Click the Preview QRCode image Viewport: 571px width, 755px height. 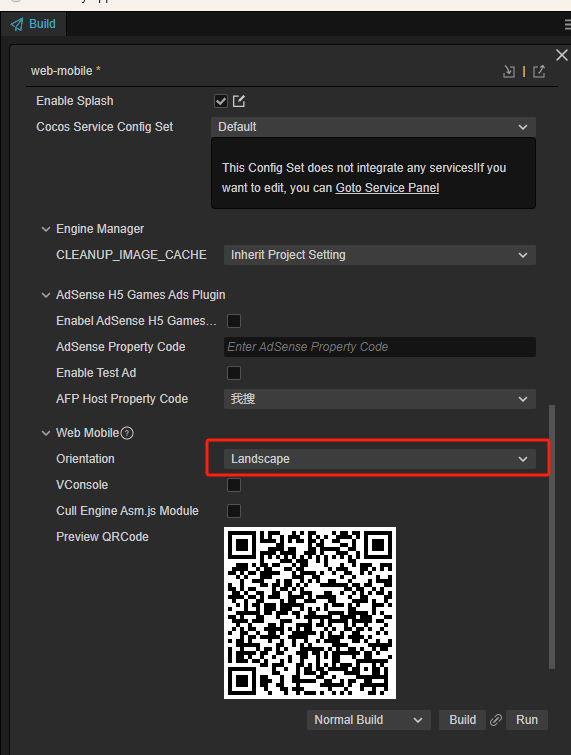click(x=310, y=613)
